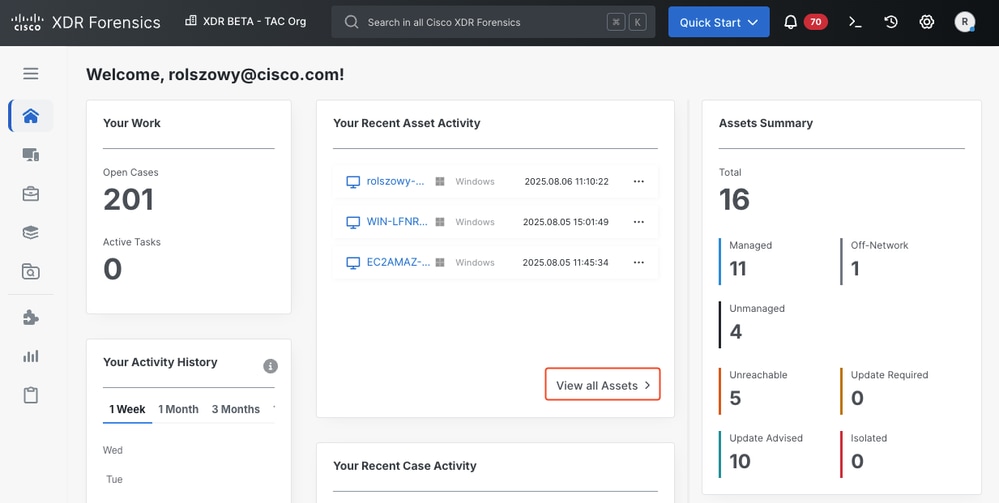Click the history clock icon in header
Image resolution: width=999 pixels, height=503 pixels.
coord(891,22)
